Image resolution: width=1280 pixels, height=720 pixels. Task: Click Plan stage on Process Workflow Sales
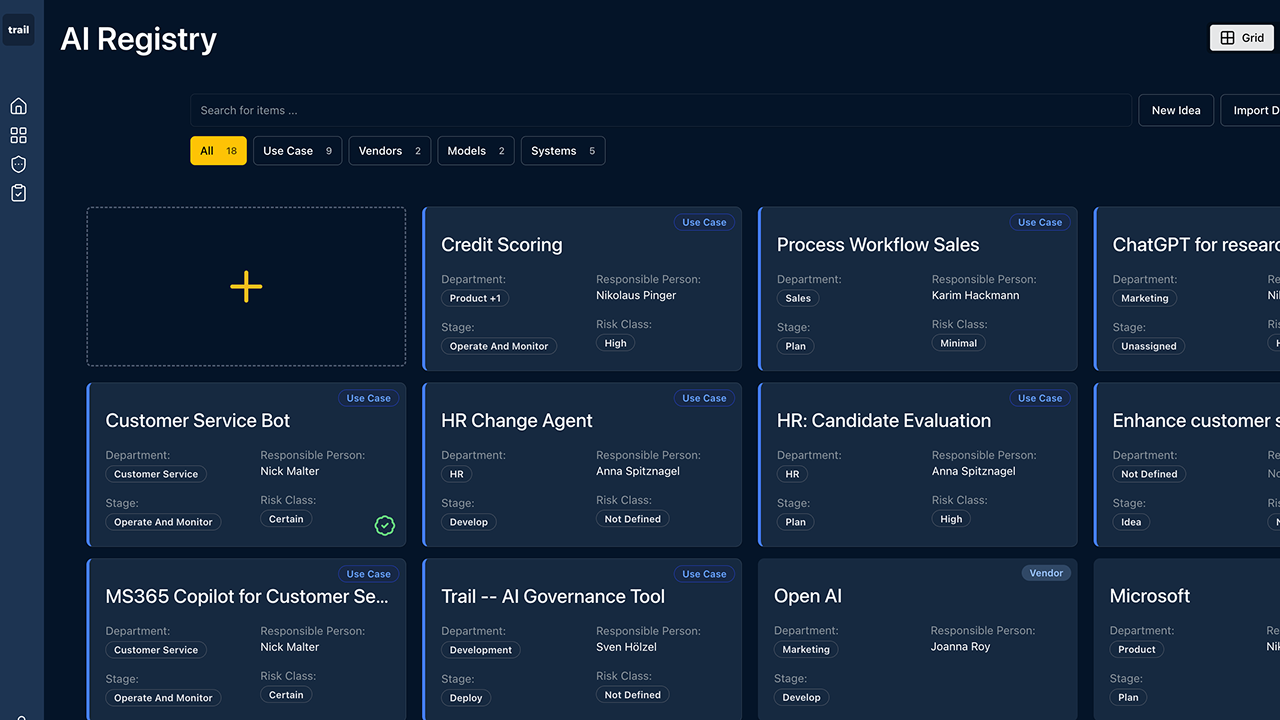[x=796, y=346]
